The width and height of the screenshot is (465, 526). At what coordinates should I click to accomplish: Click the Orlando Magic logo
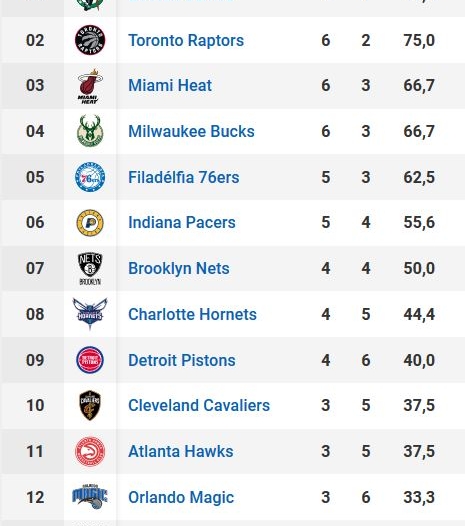[x=90, y=497]
